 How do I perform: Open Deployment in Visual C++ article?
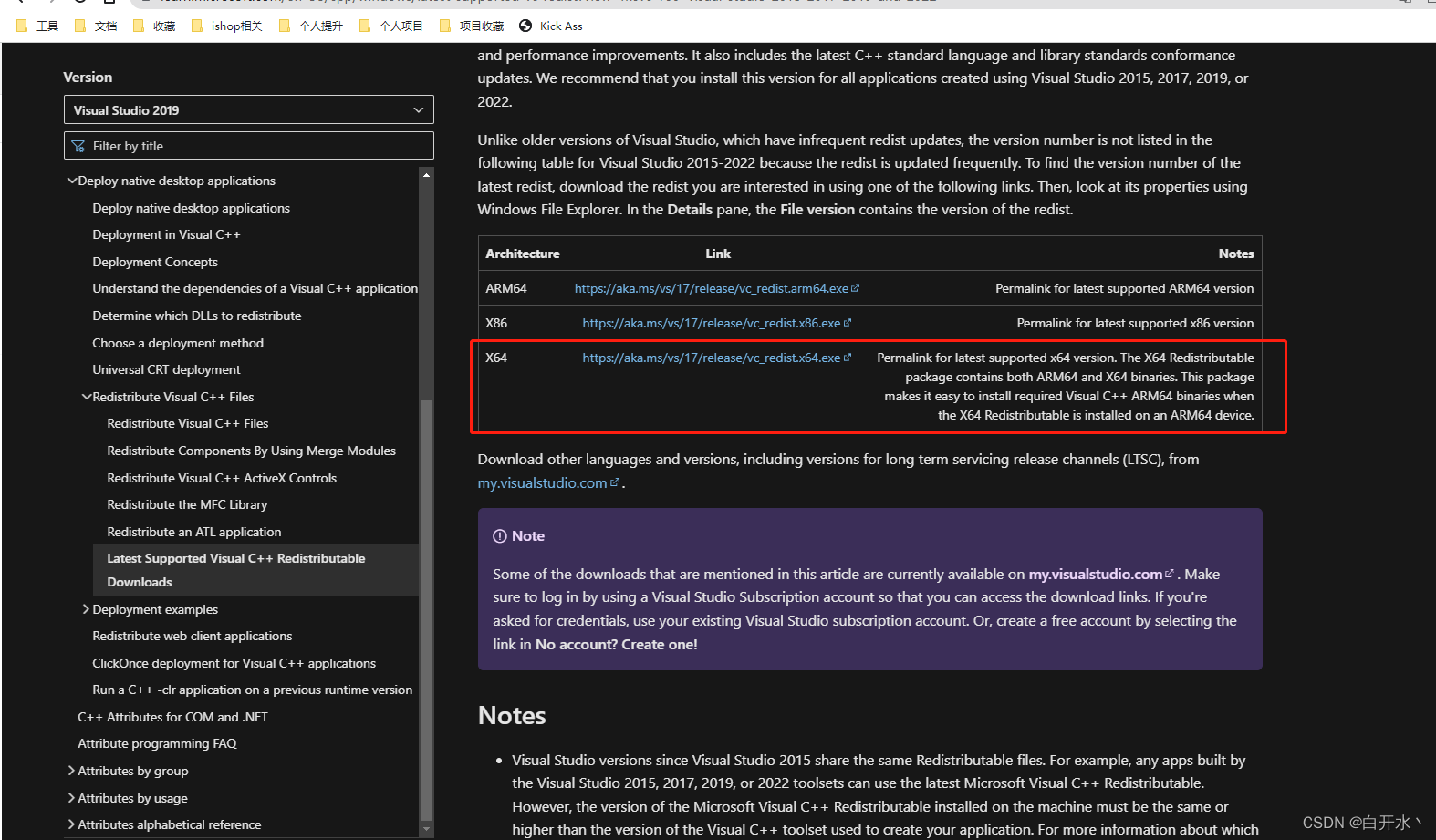click(x=166, y=234)
